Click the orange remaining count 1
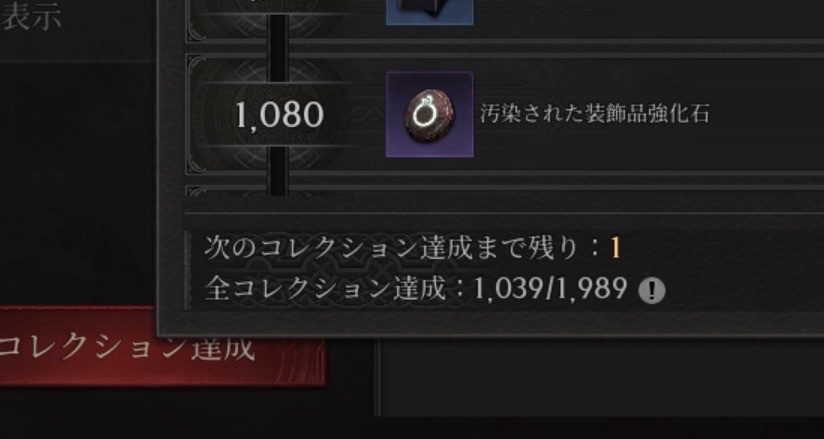 point(615,248)
